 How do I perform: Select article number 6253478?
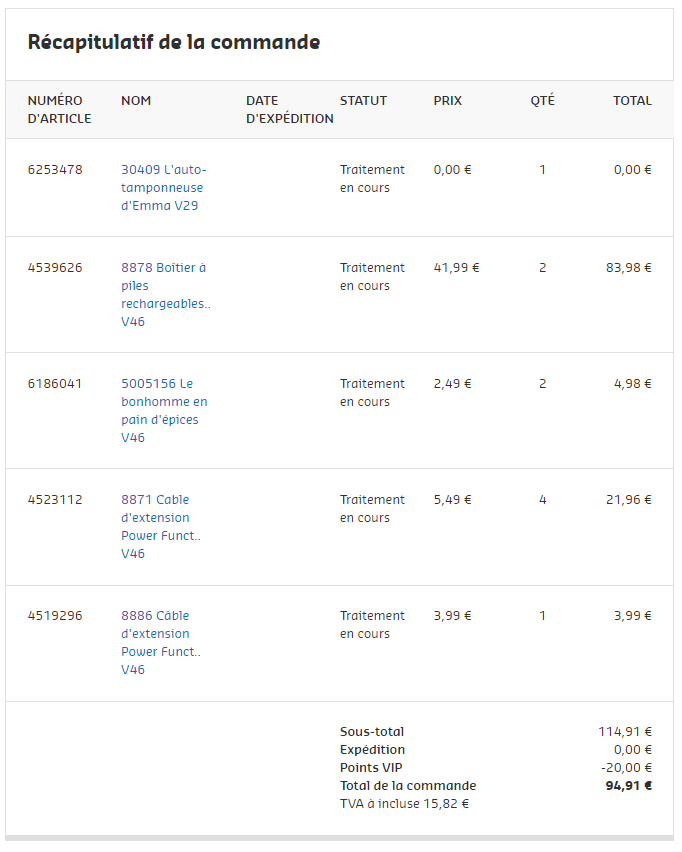point(55,170)
